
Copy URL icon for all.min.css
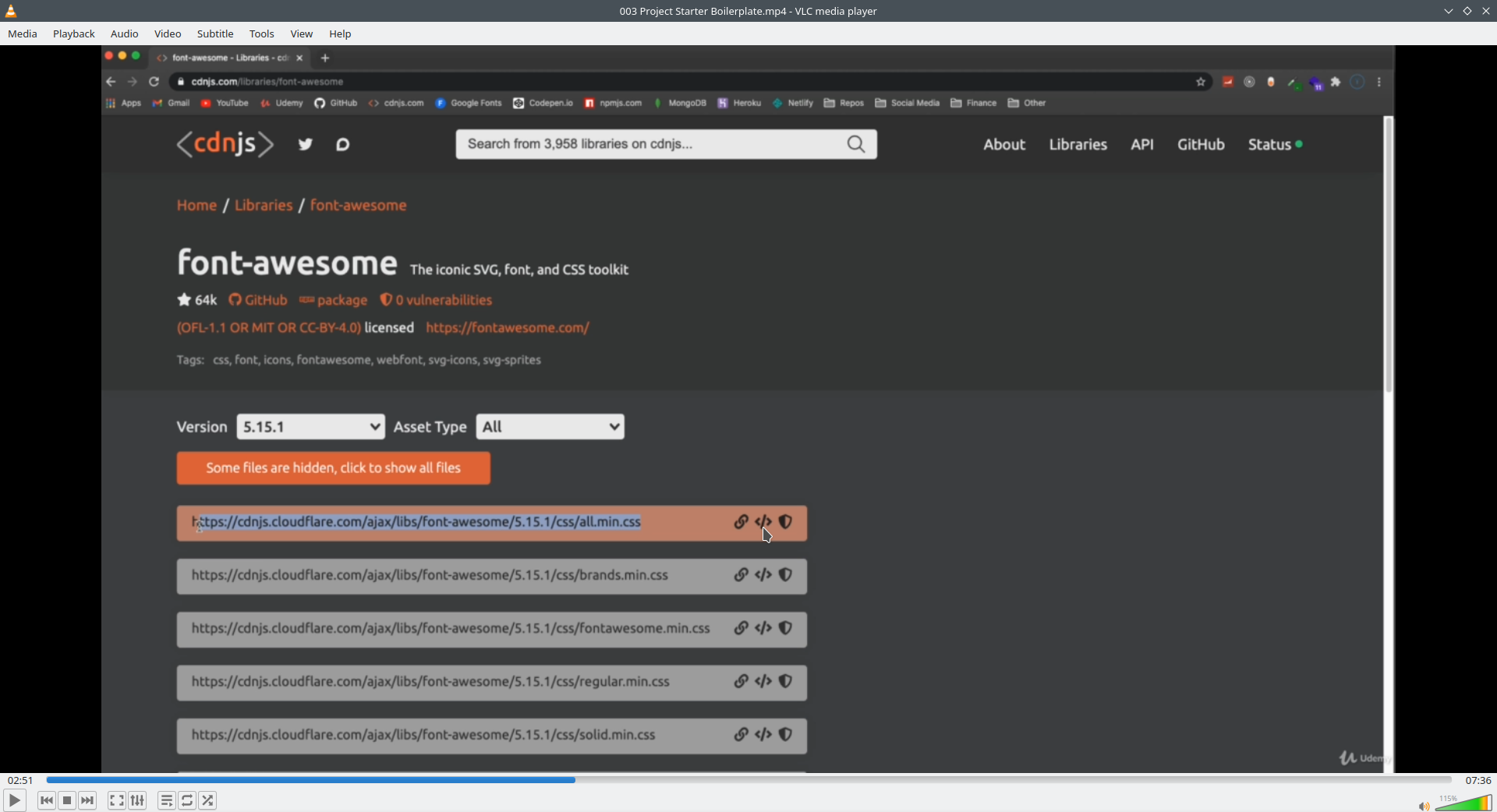pyautogui.click(x=741, y=522)
